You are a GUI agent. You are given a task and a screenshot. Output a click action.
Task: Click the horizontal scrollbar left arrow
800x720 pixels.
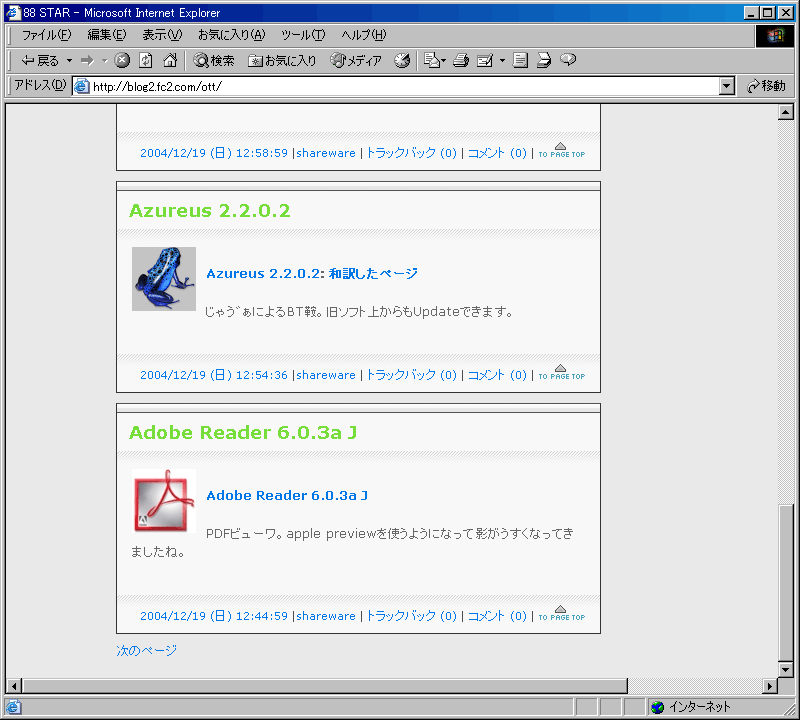(14, 686)
